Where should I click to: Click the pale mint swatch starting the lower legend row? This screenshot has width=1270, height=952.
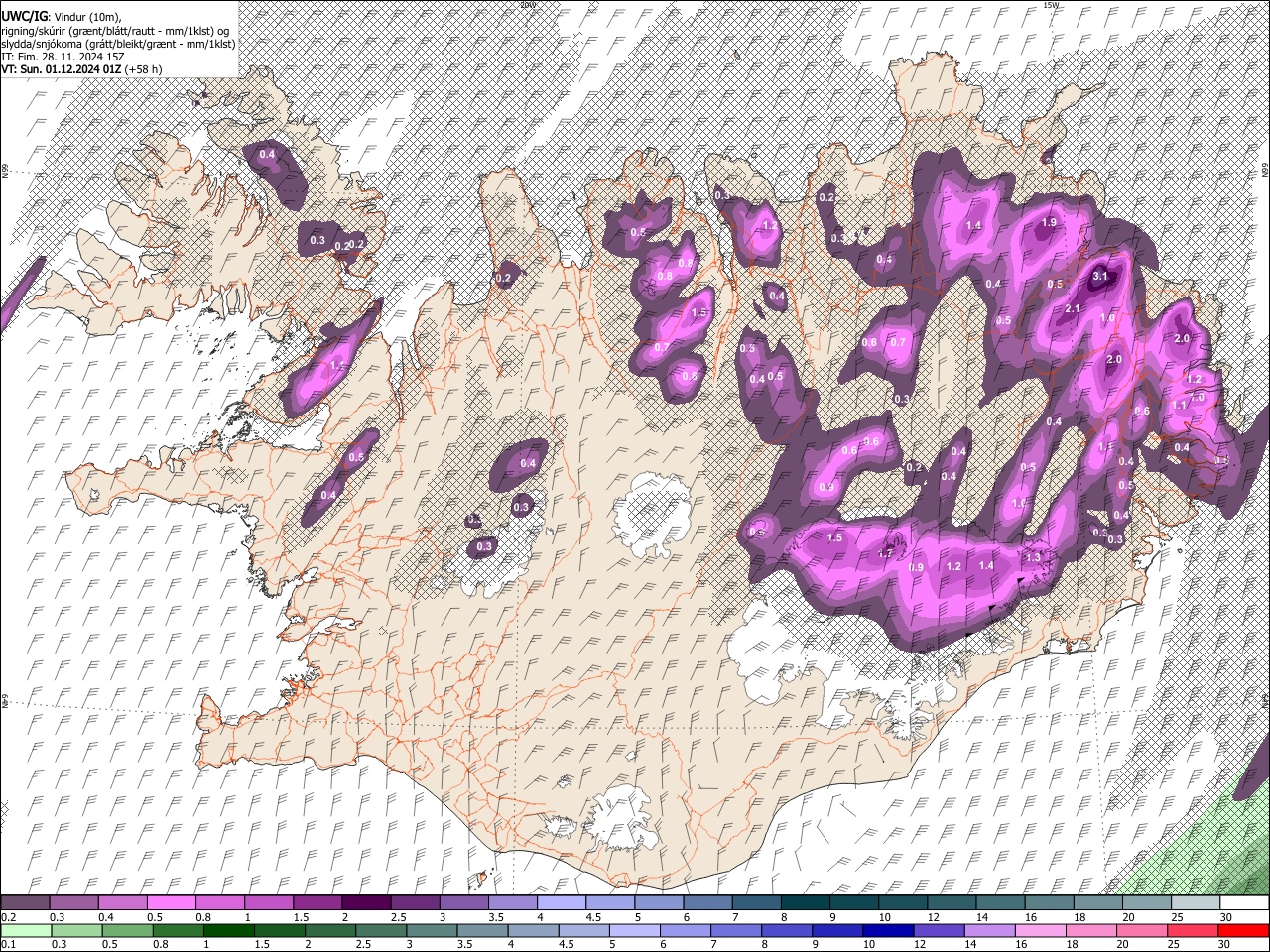pyautogui.click(x=26, y=930)
